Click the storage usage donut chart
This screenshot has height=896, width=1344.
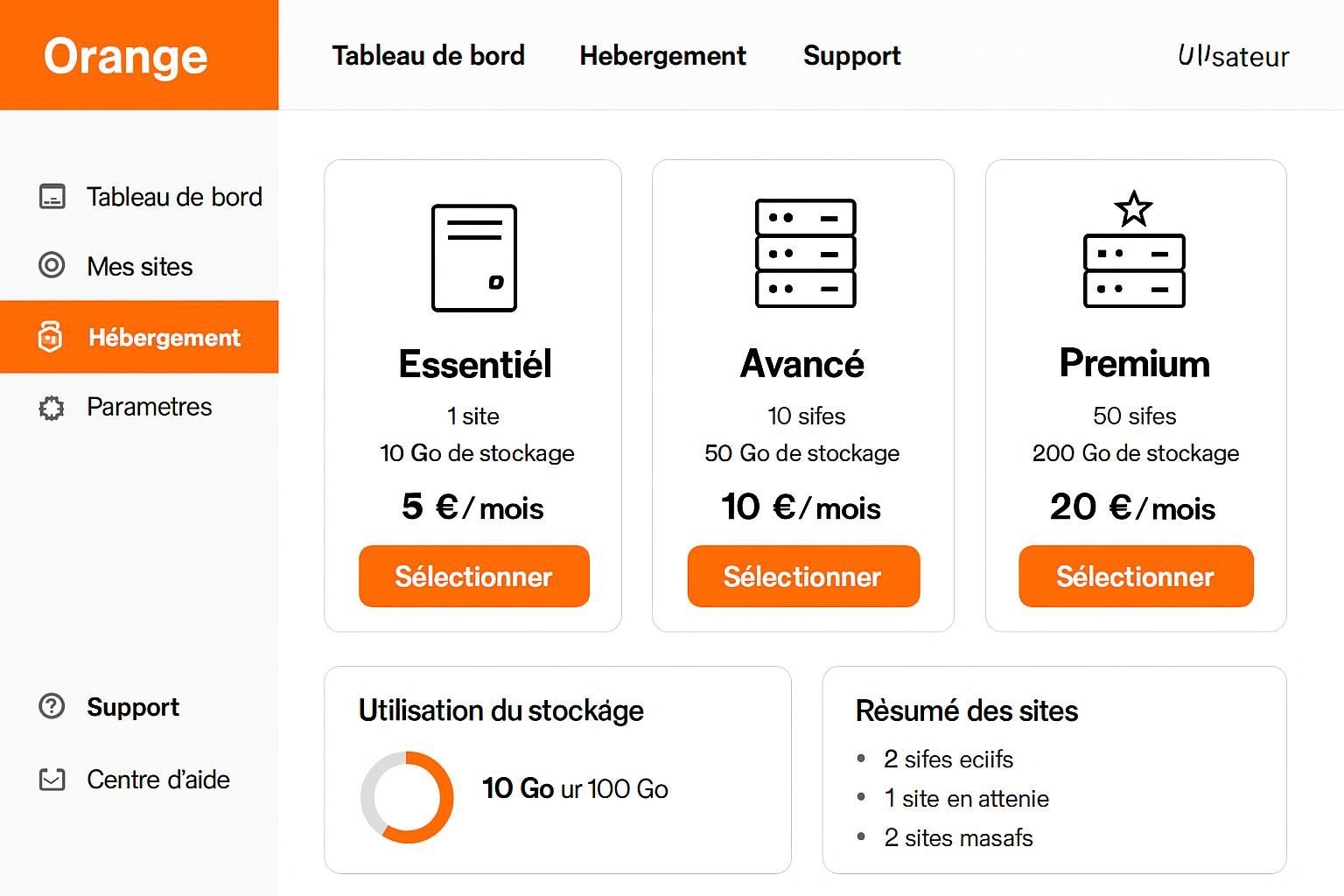point(408,794)
